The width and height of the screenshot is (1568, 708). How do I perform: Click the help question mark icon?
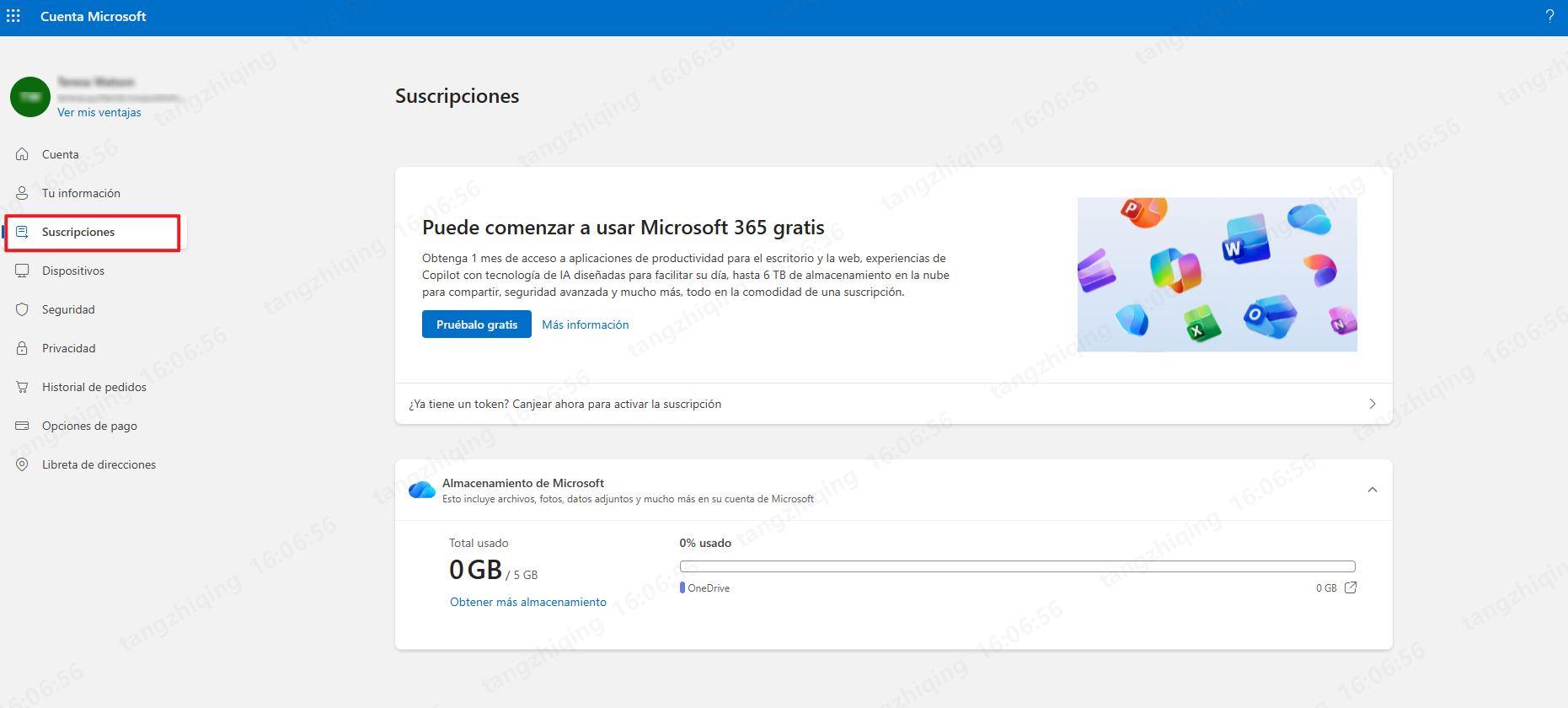click(1549, 16)
